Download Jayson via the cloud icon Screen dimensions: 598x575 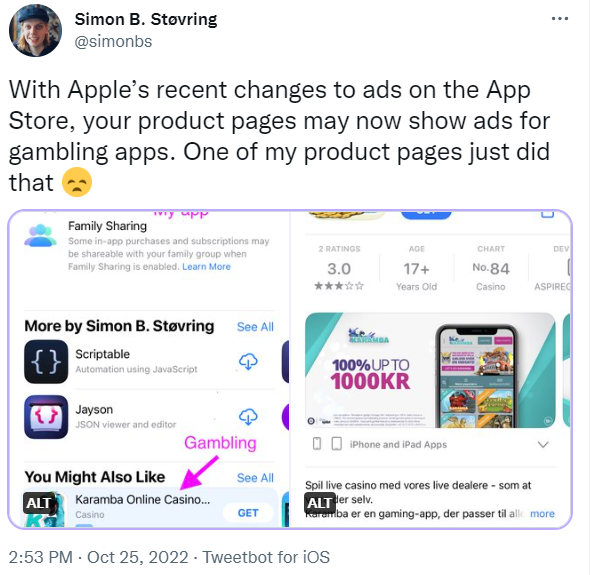(x=248, y=417)
